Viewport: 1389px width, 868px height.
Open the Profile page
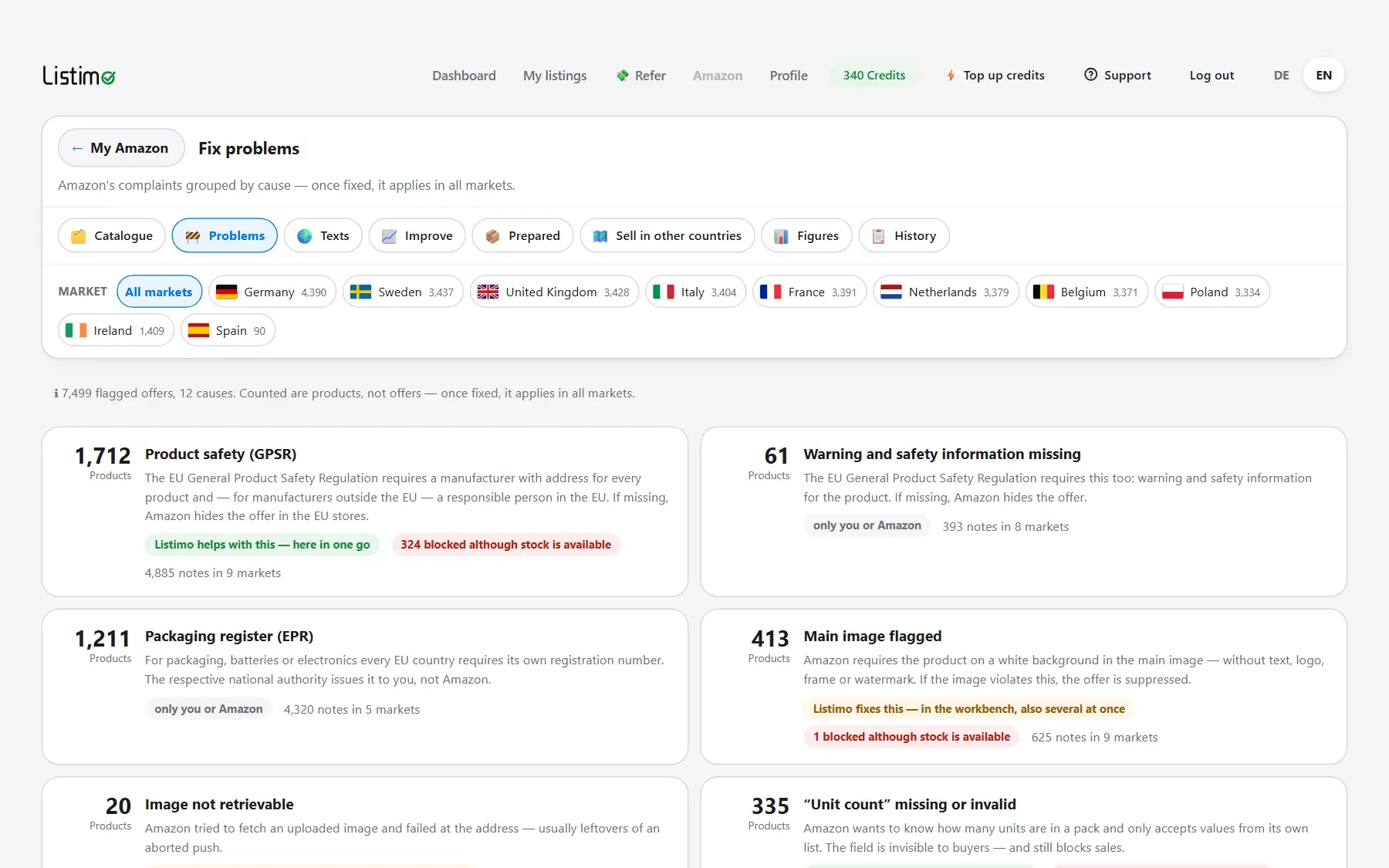click(x=789, y=76)
